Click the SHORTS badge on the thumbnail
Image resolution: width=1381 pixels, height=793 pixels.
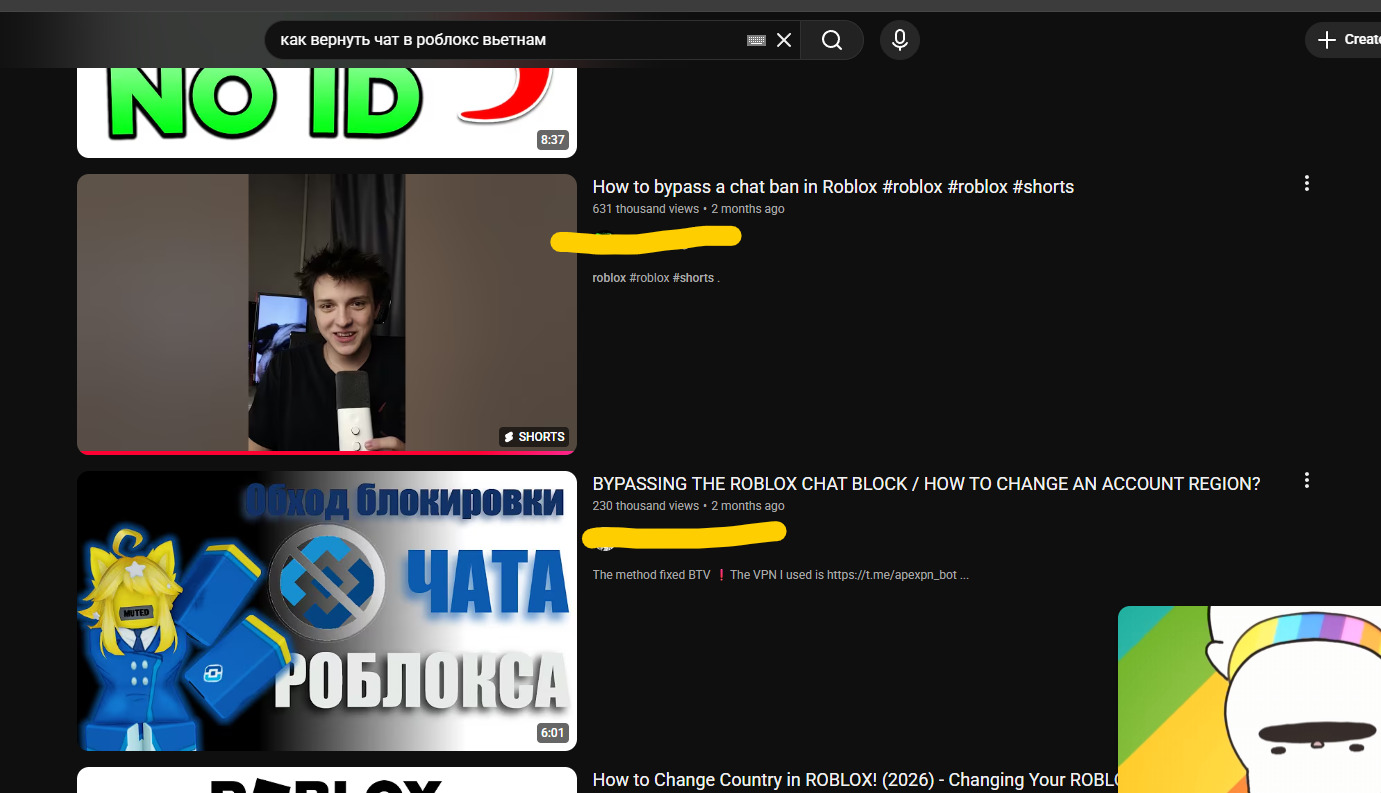pyautogui.click(x=535, y=437)
